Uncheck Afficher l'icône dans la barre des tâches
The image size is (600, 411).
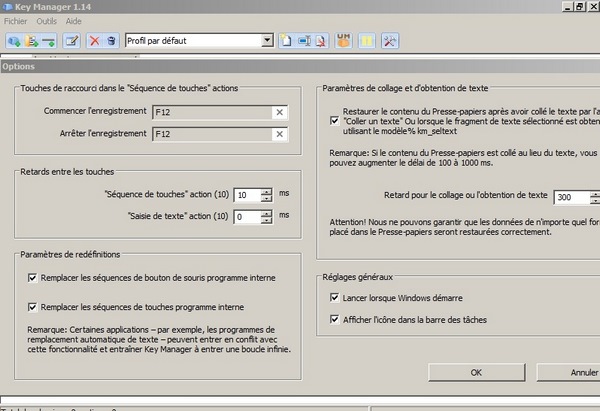[x=334, y=319]
